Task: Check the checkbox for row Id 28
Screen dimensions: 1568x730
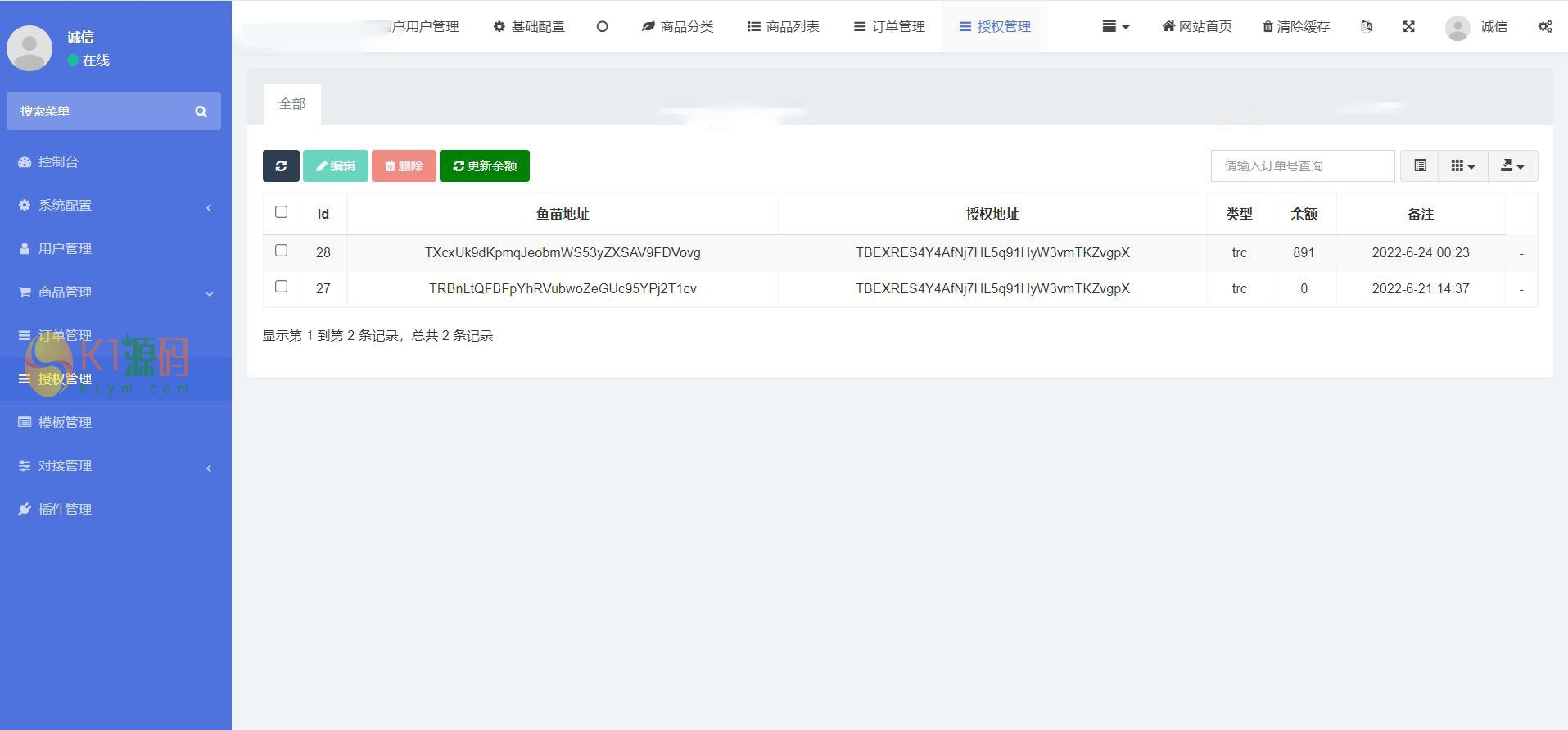Action: [x=281, y=251]
